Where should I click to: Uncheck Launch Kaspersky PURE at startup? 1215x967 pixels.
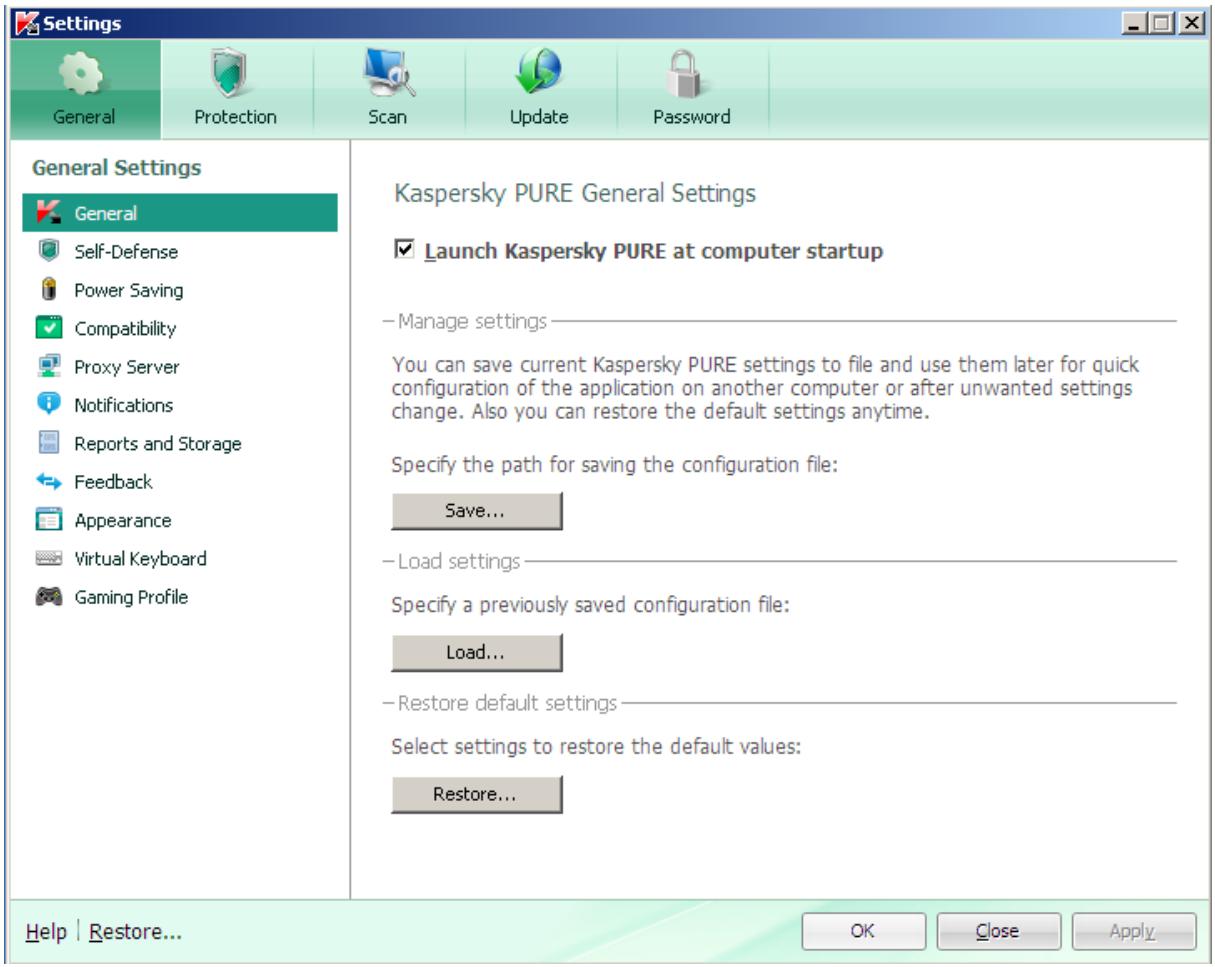click(x=404, y=251)
